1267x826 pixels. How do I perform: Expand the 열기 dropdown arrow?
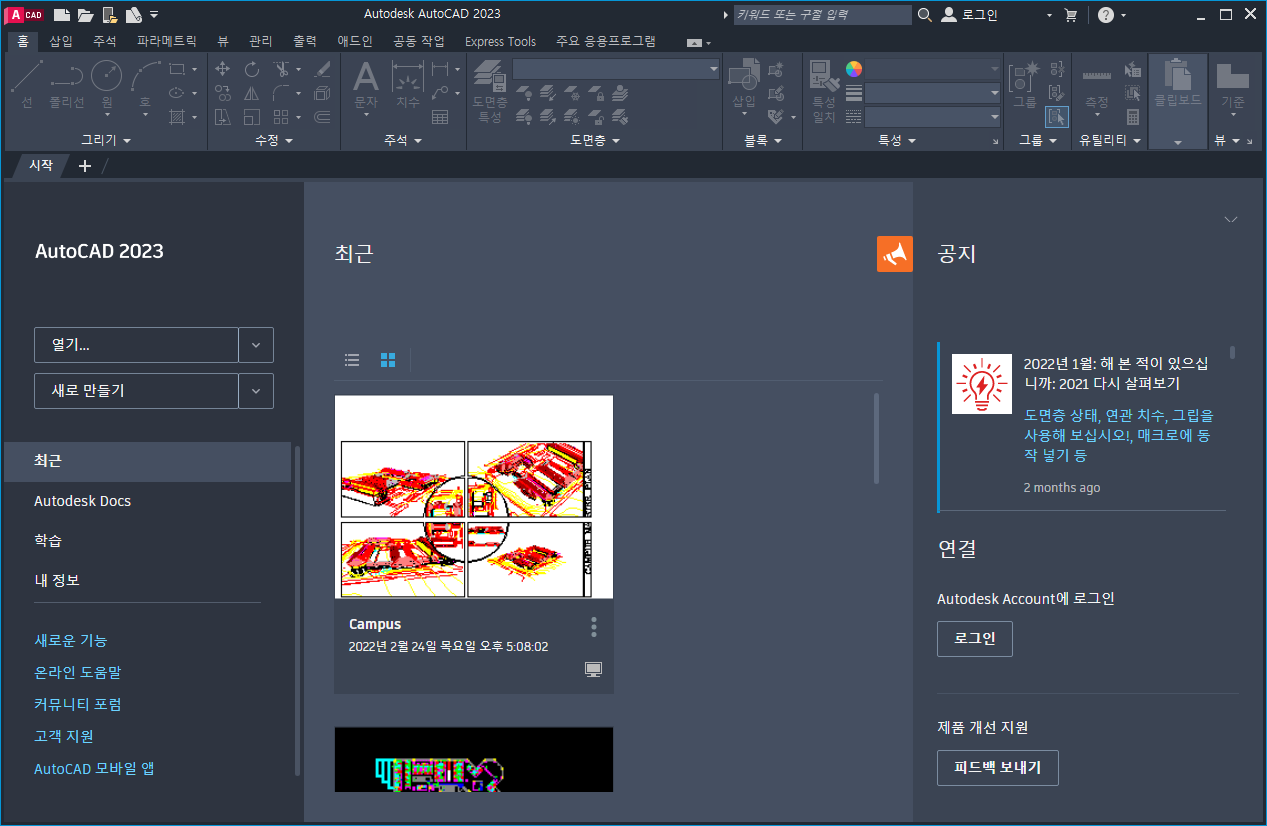[256, 345]
